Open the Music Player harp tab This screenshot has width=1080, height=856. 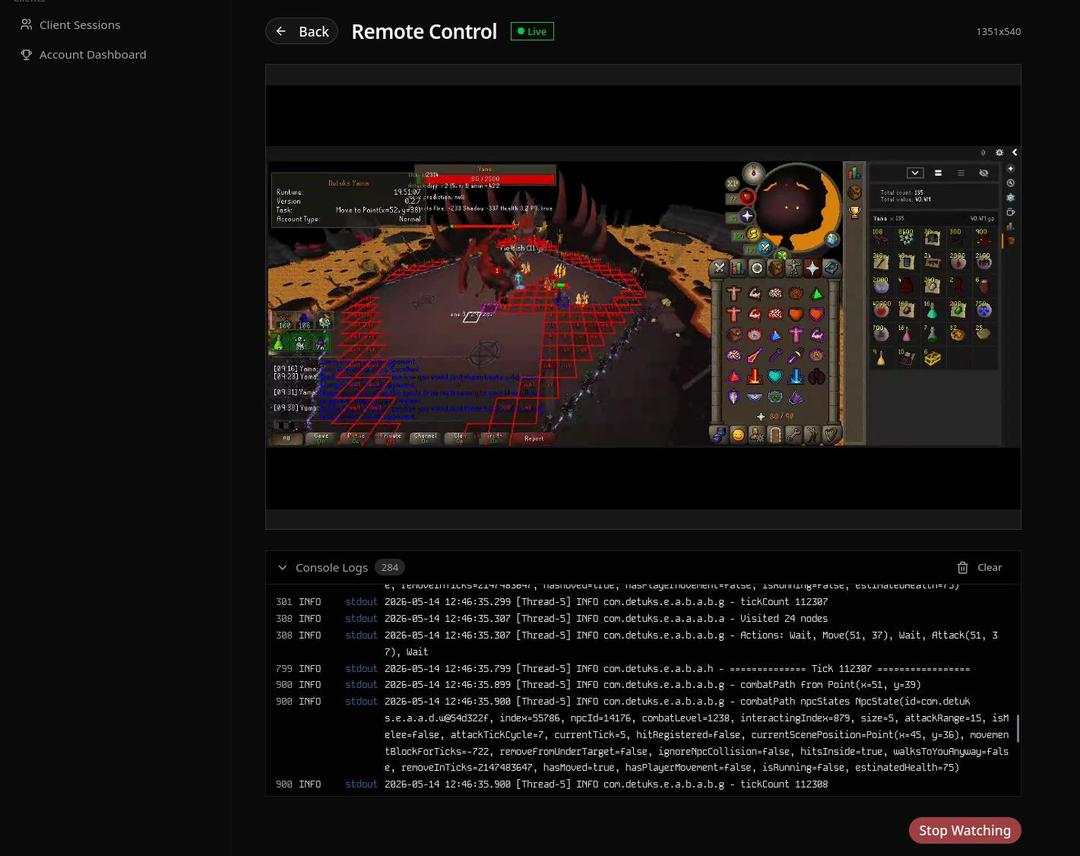click(831, 435)
